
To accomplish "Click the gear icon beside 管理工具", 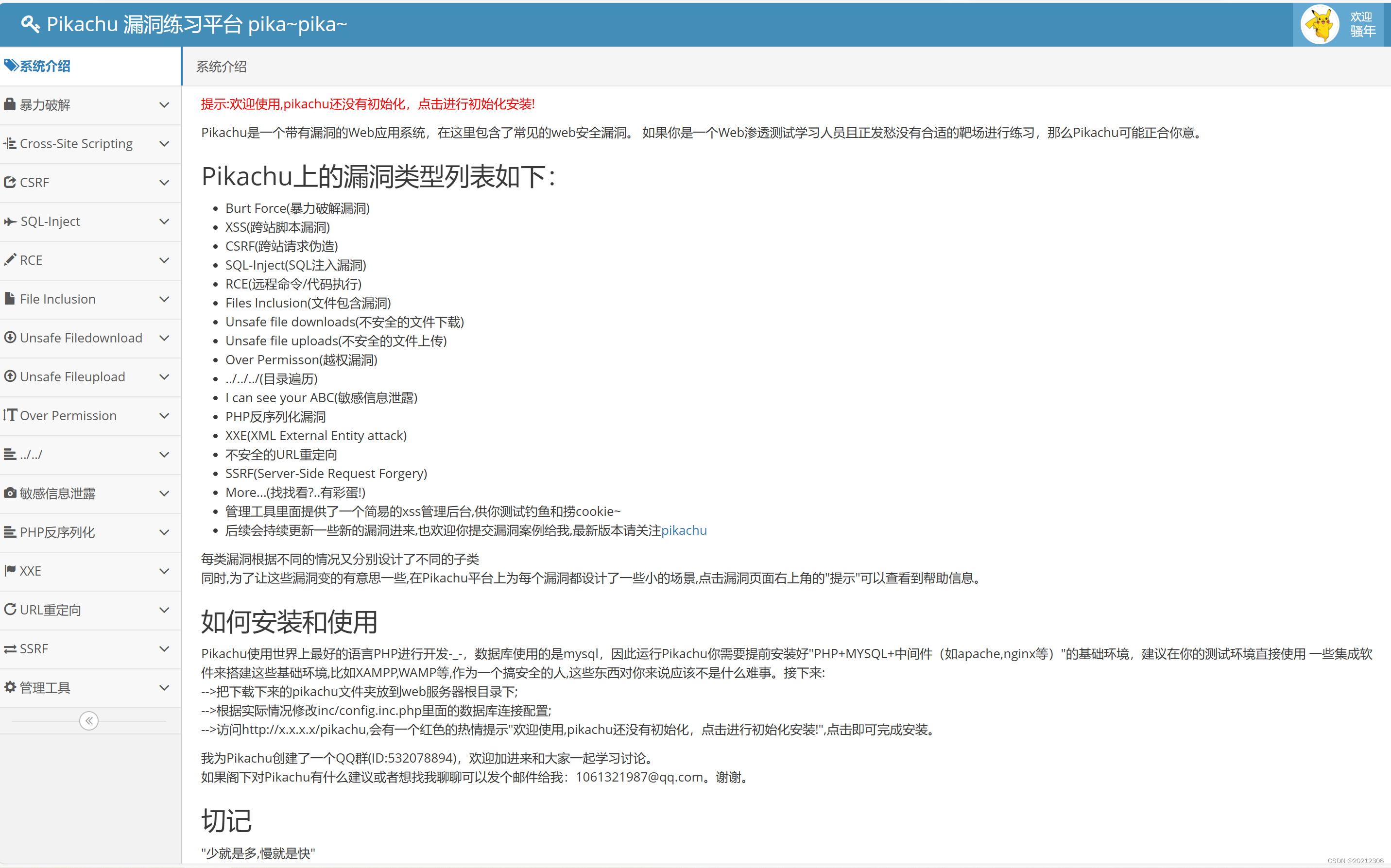I will 9,687.
